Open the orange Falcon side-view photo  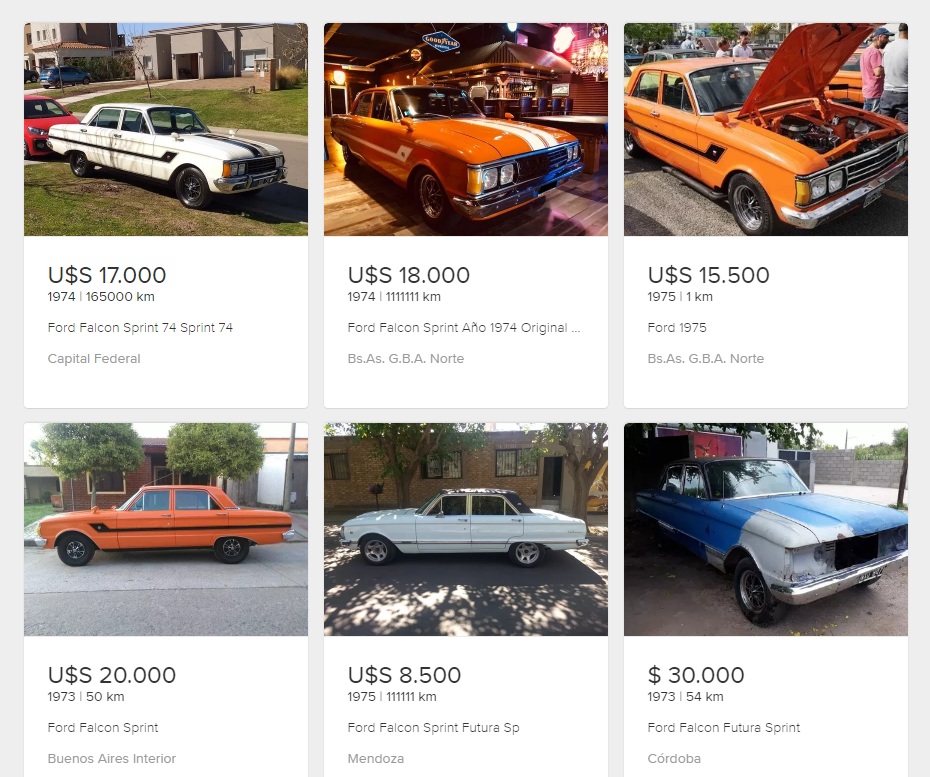(x=166, y=529)
